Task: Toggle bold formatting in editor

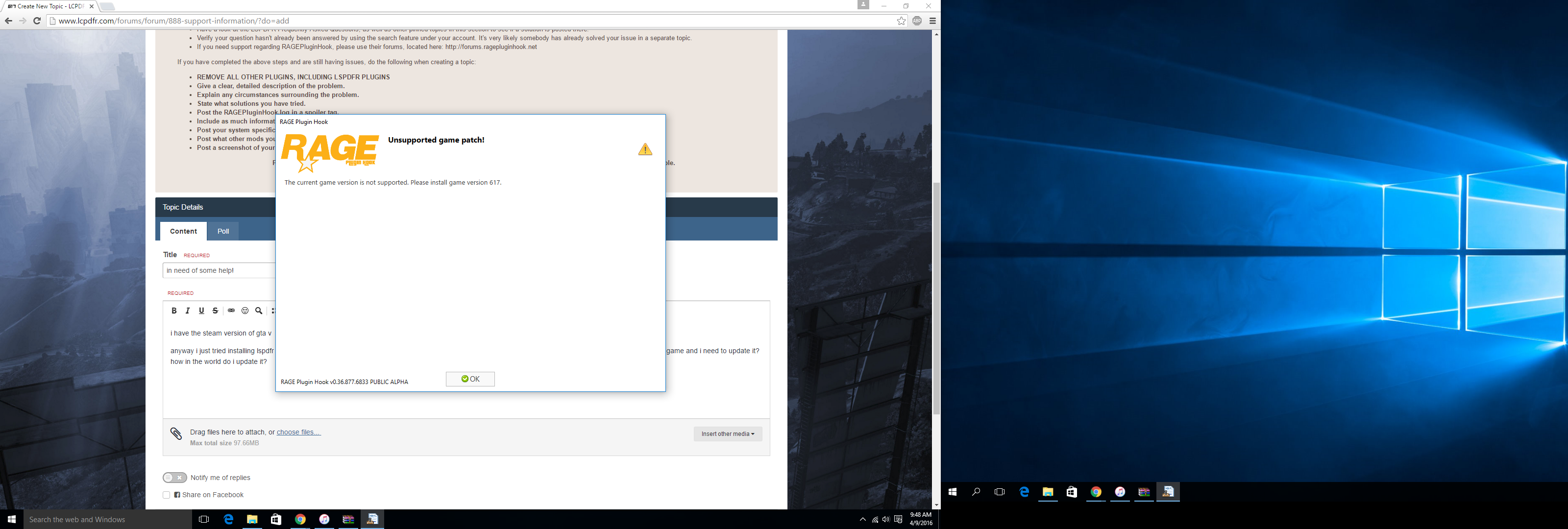Action: pos(173,311)
